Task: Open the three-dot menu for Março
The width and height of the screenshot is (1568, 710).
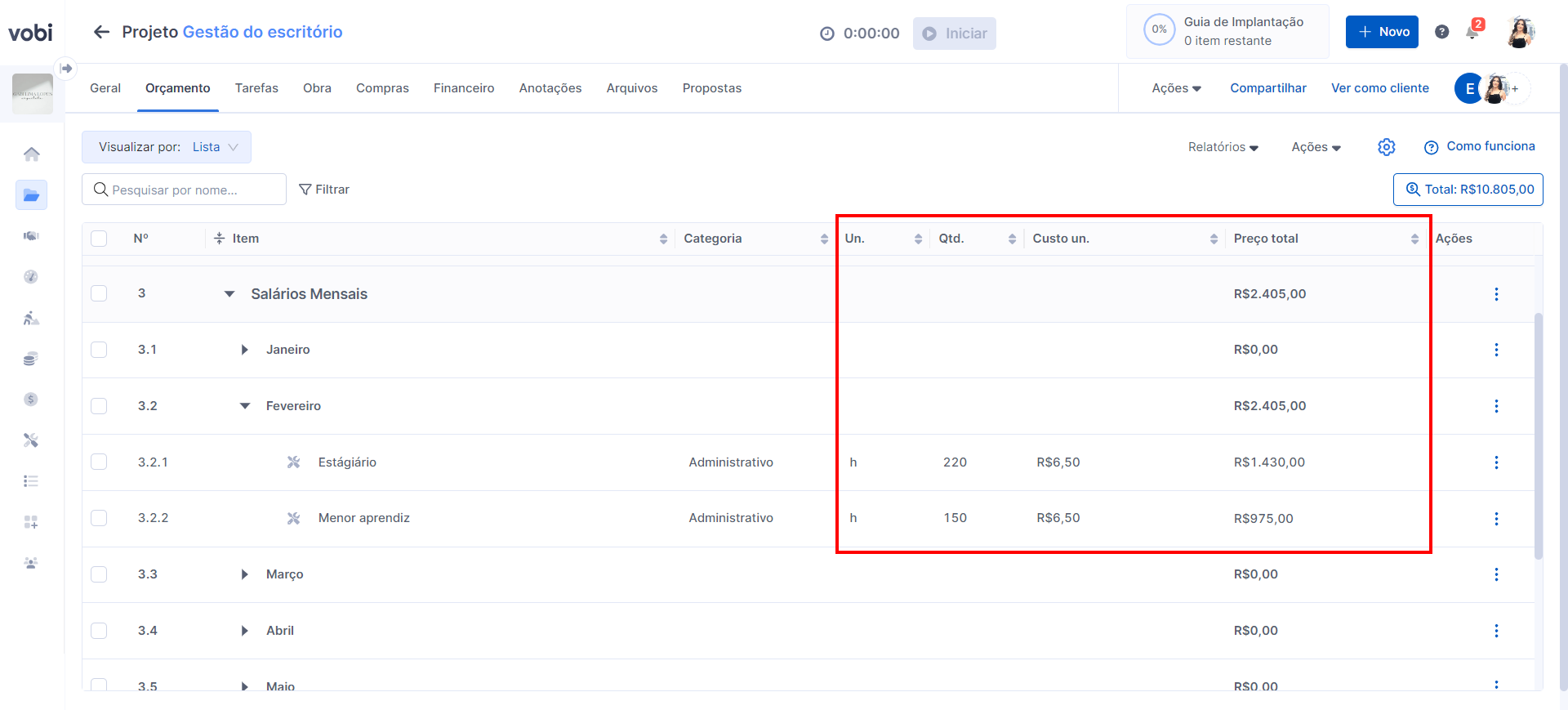Action: 1496,574
